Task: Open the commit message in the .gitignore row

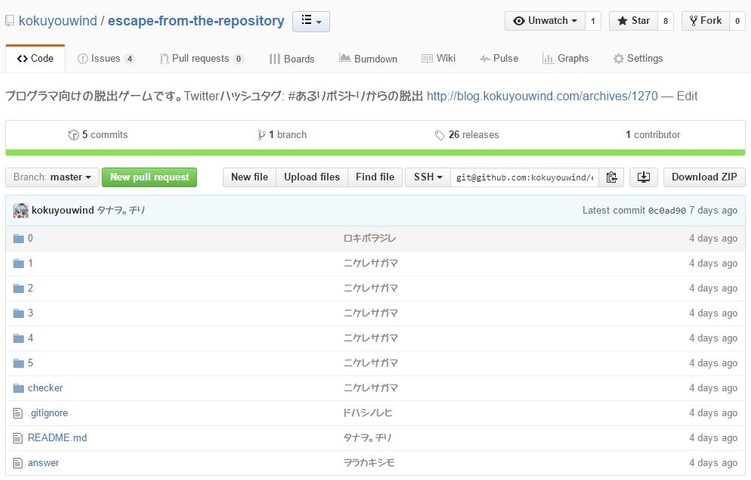Action: tap(367, 412)
